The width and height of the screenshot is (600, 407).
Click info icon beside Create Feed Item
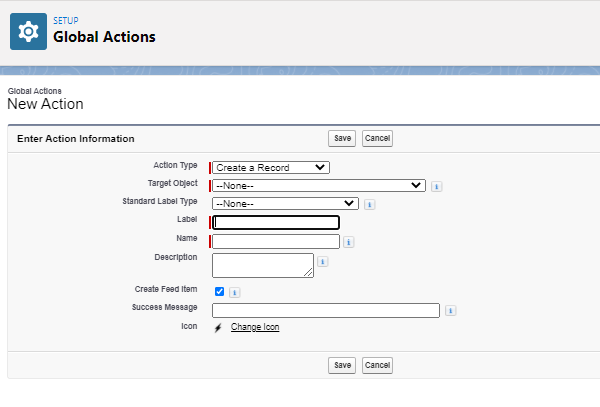click(x=234, y=292)
